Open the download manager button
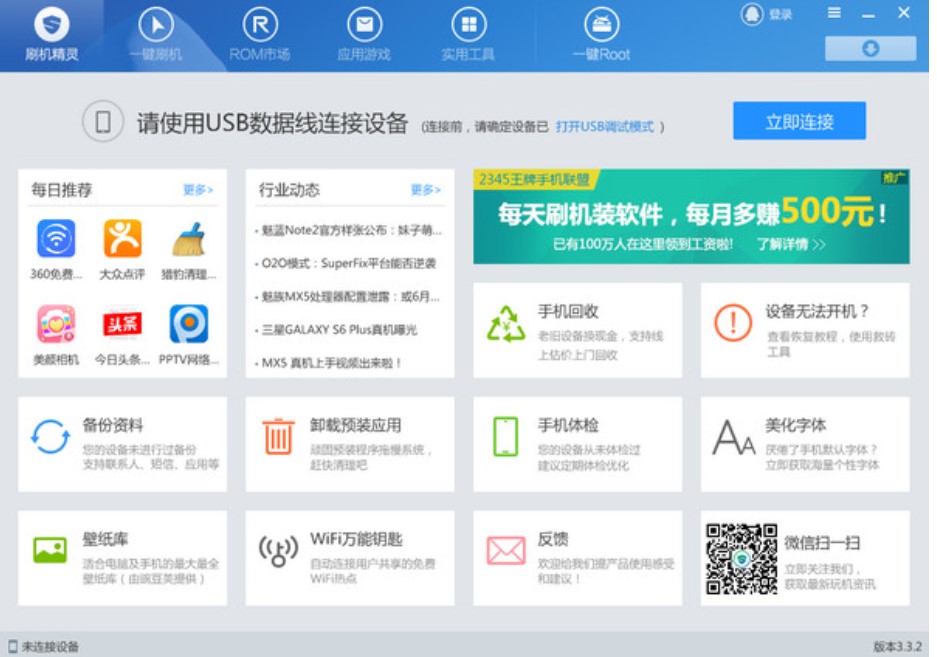 pyautogui.click(x=870, y=48)
